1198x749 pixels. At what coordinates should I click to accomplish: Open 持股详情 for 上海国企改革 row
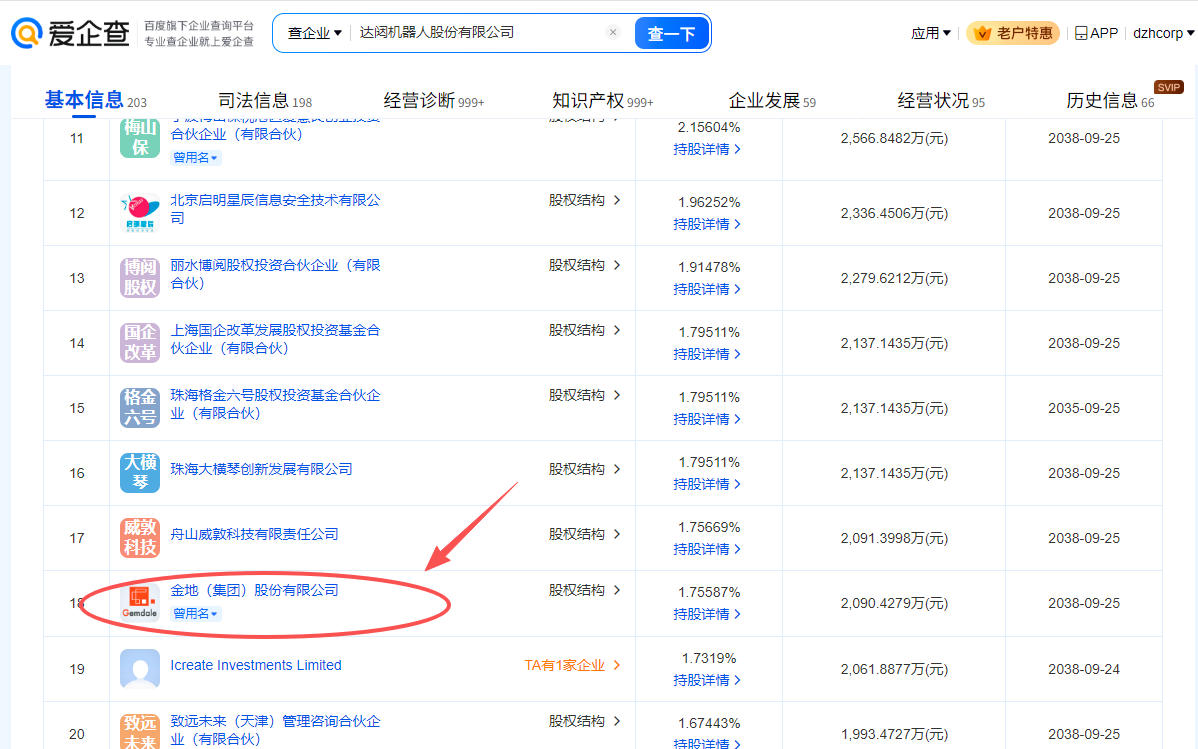tap(707, 354)
